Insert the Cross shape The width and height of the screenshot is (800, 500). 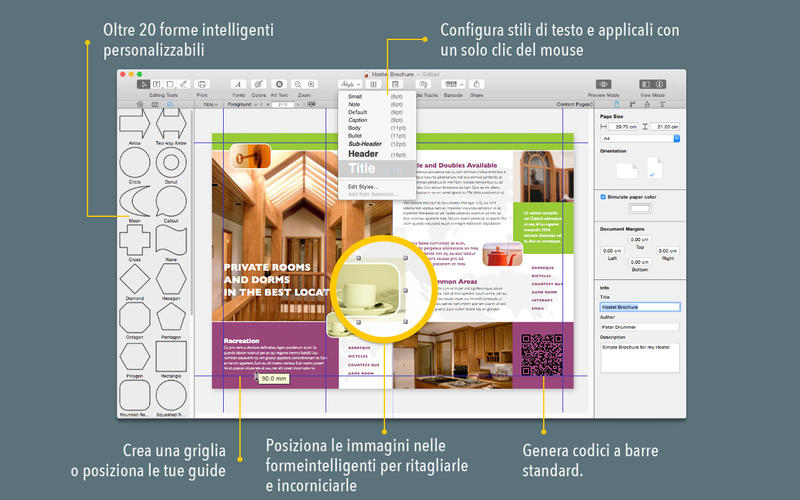point(135,240)
